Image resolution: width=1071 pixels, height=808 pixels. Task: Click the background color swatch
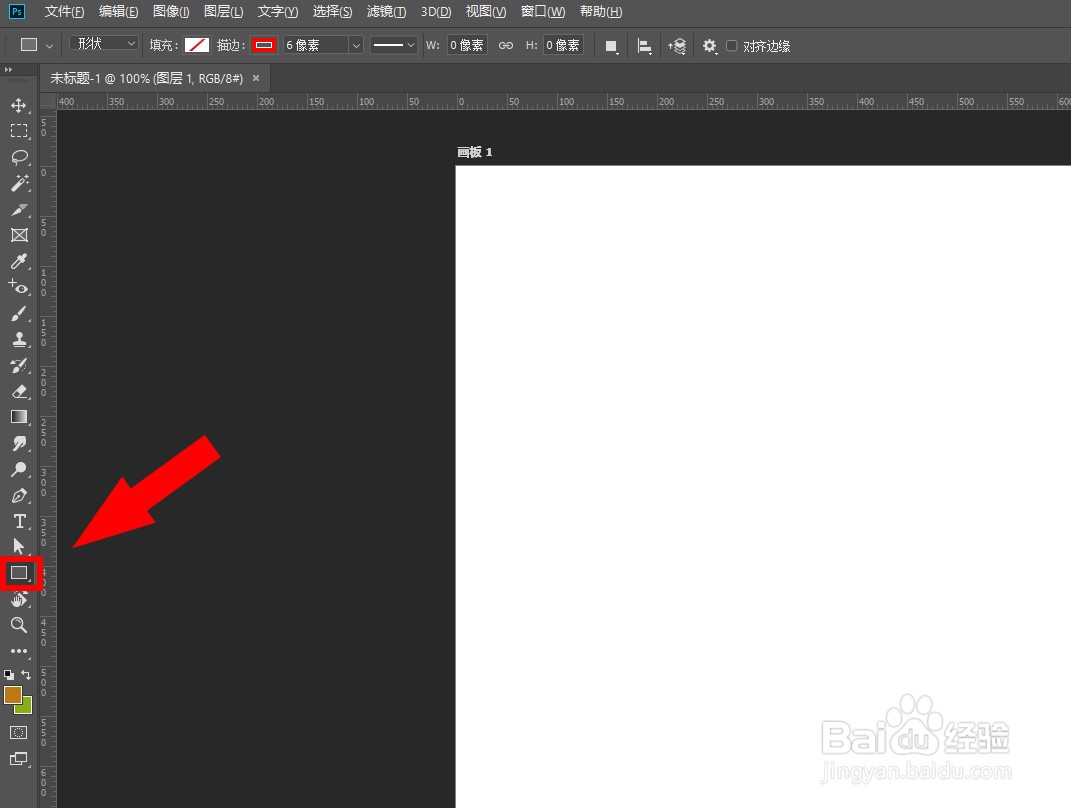pos(26,707)
